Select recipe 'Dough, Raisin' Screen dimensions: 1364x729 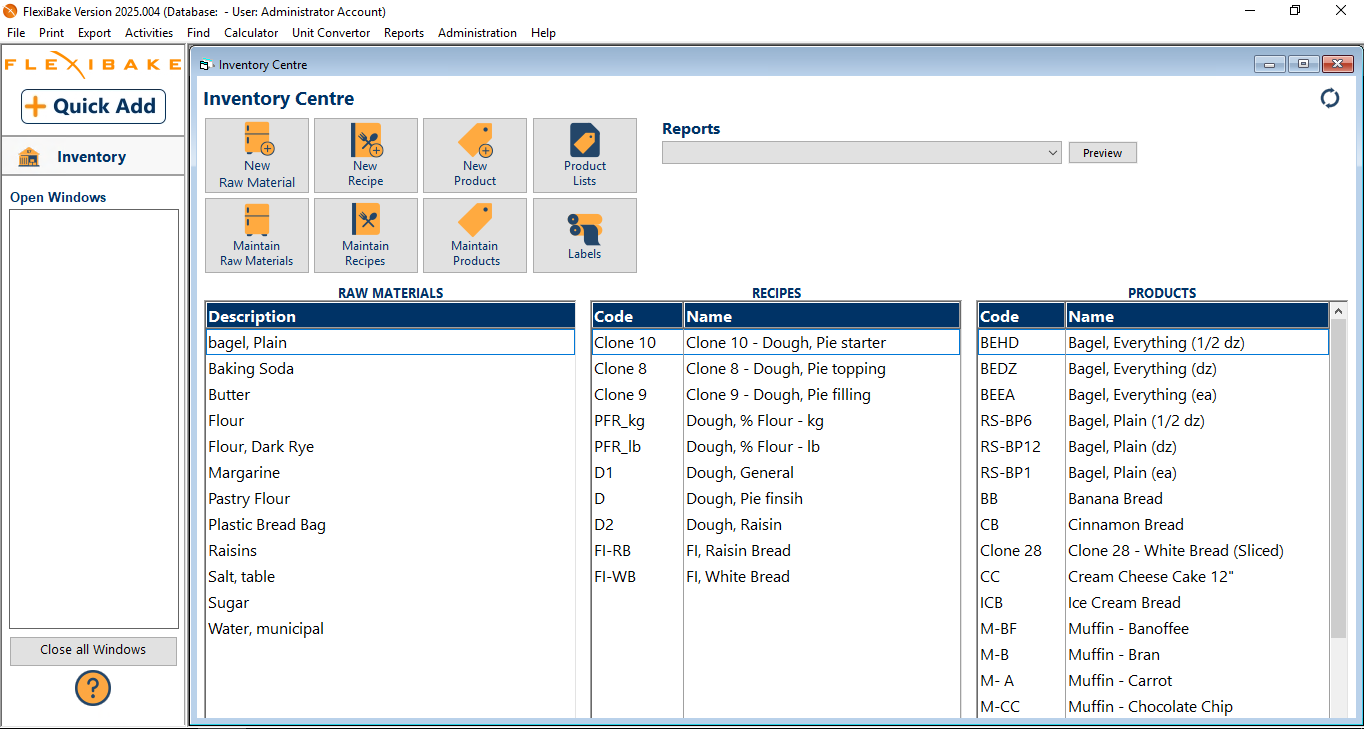pyautogui.click(x=776, y=525)
